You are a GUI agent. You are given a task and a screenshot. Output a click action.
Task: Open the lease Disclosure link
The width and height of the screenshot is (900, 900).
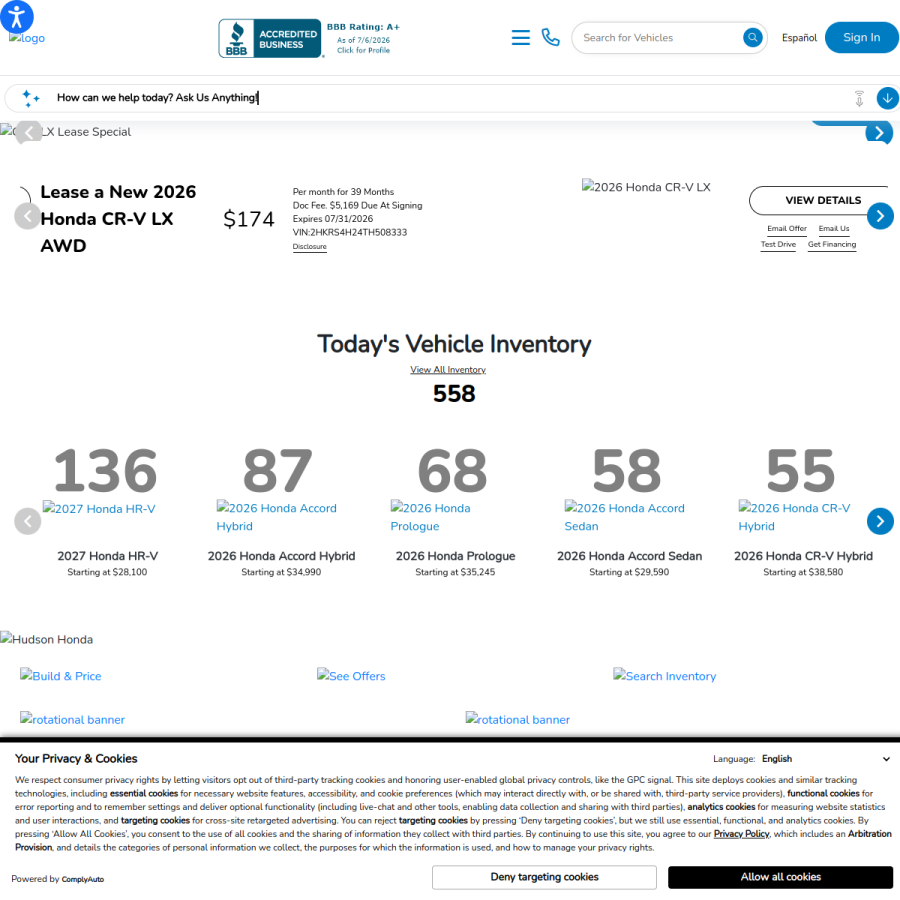click(x=309, y=247)
